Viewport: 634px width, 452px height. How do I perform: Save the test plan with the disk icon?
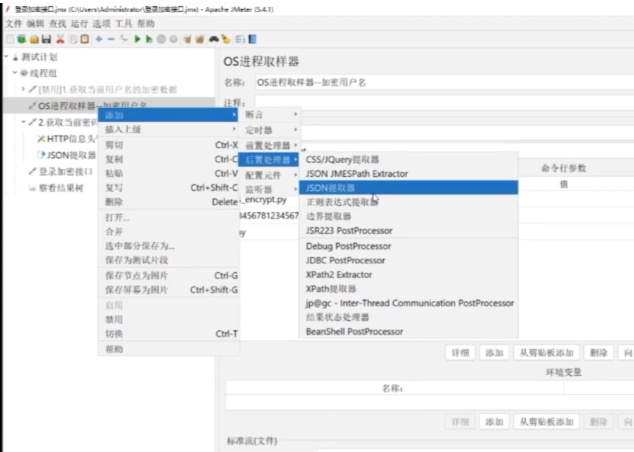click(x=46, y=39)
